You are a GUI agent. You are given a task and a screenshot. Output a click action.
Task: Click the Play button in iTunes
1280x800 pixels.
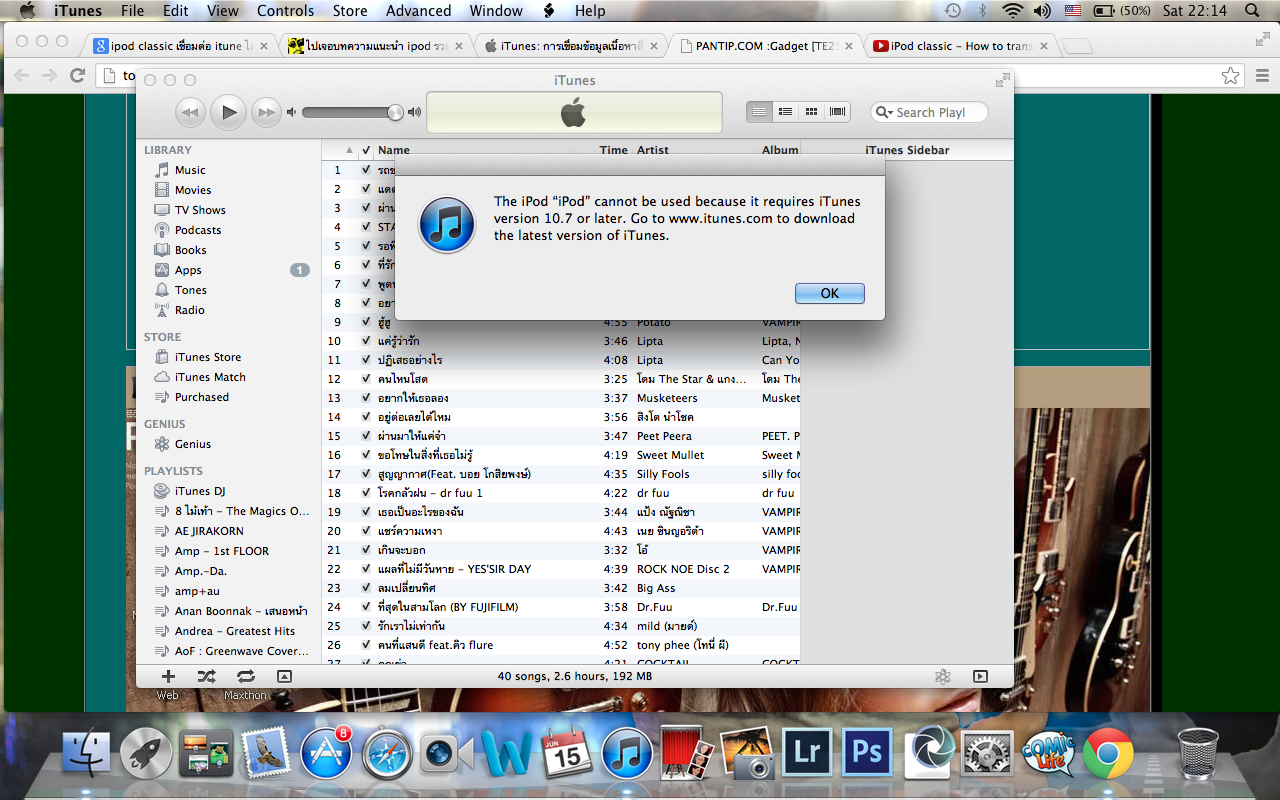tap(229, 112)
